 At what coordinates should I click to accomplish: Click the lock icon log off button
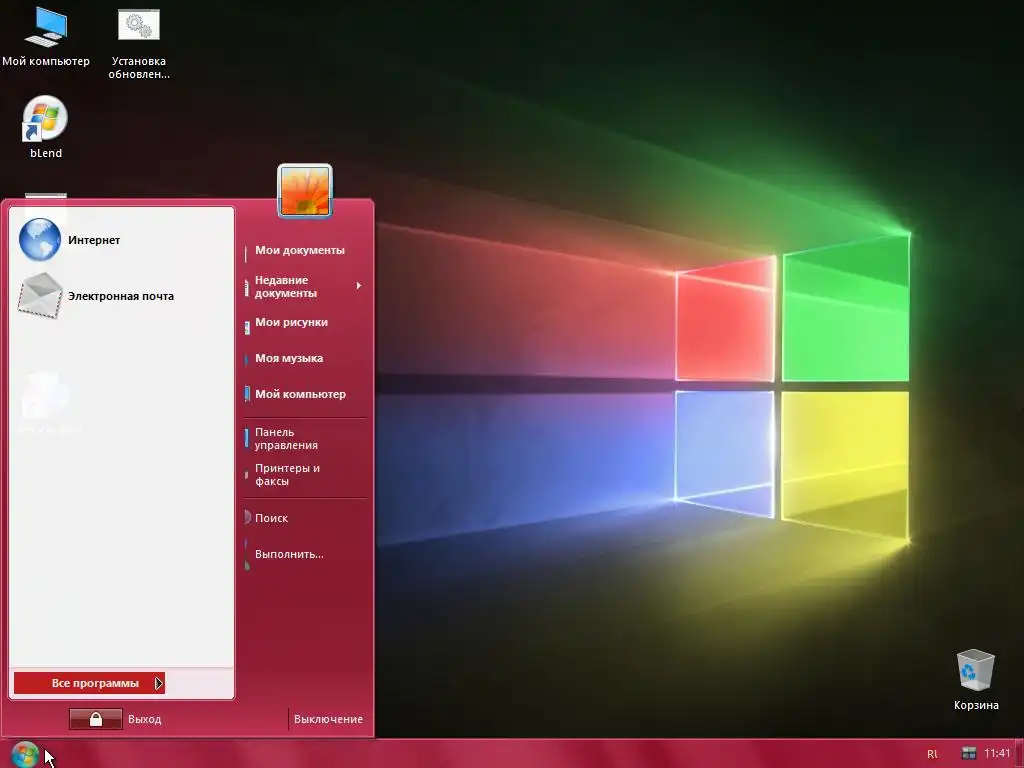pos(95,719)
